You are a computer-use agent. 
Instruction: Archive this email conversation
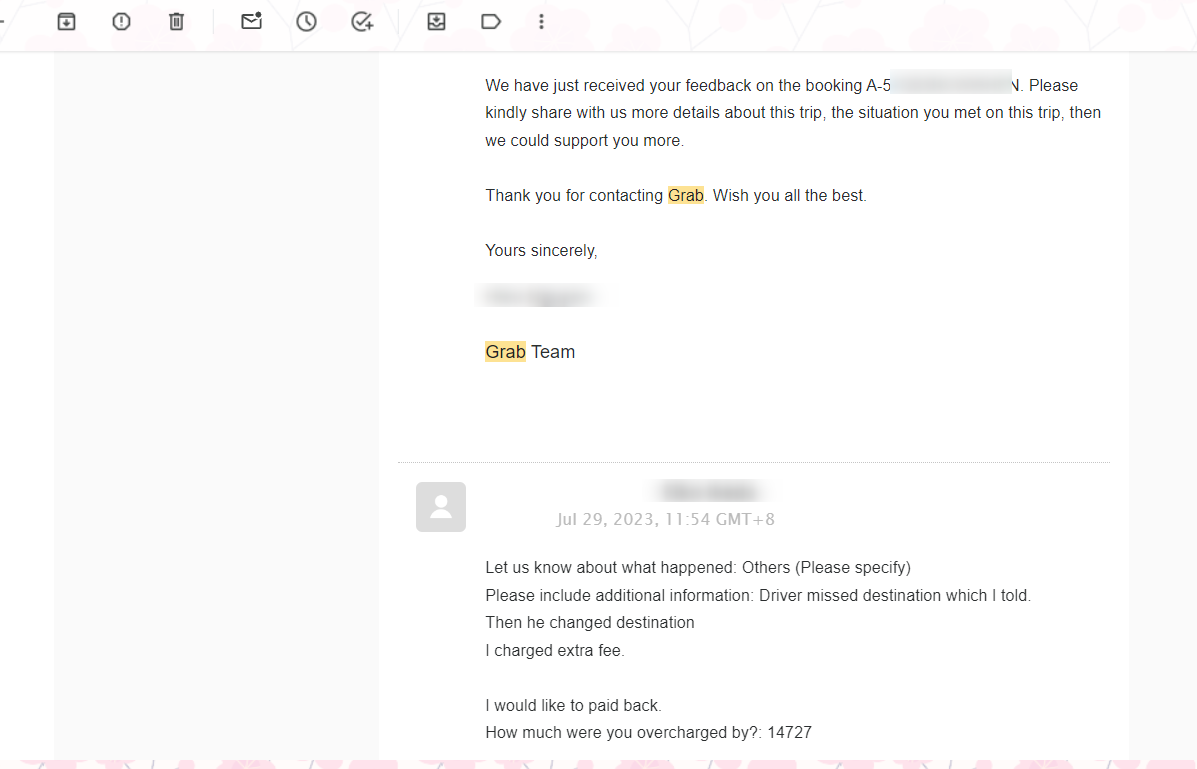point(66,21)
